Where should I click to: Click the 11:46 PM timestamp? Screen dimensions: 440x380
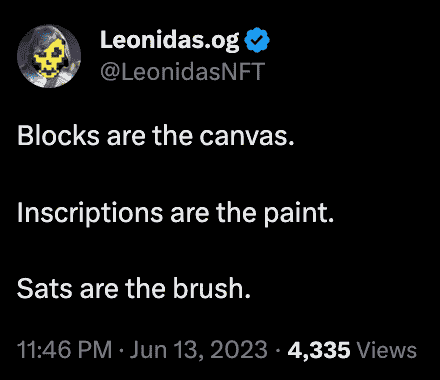pyautogui.click(x=64, y=350)
